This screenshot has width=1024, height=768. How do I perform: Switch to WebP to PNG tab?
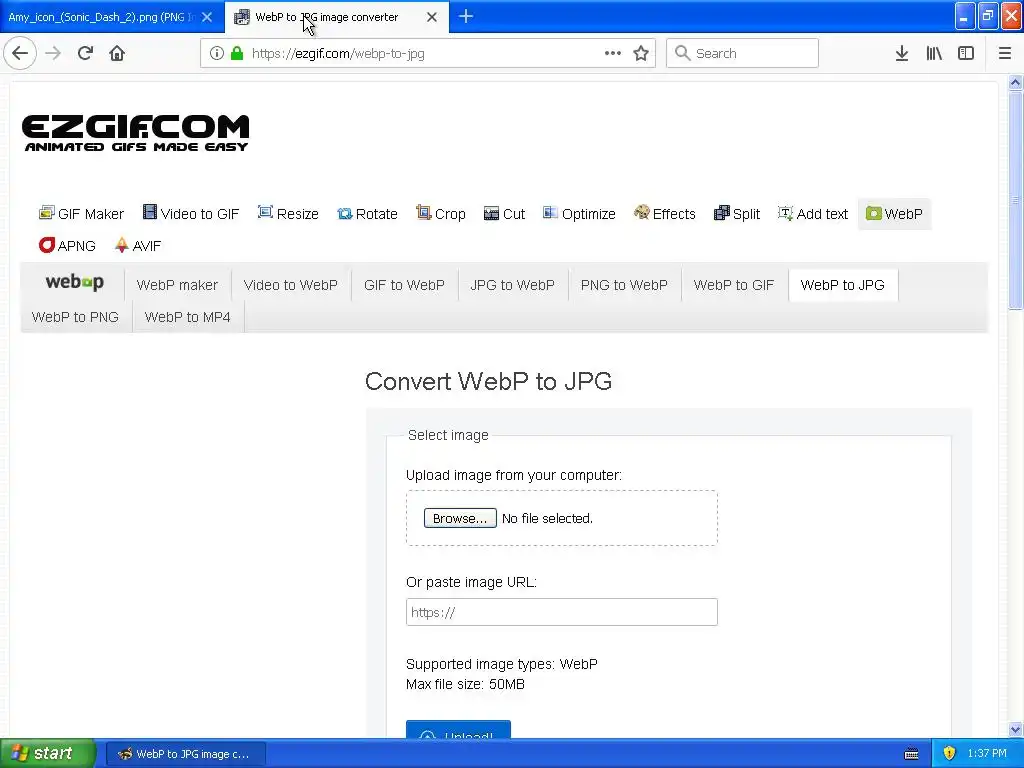click(75, 317)
